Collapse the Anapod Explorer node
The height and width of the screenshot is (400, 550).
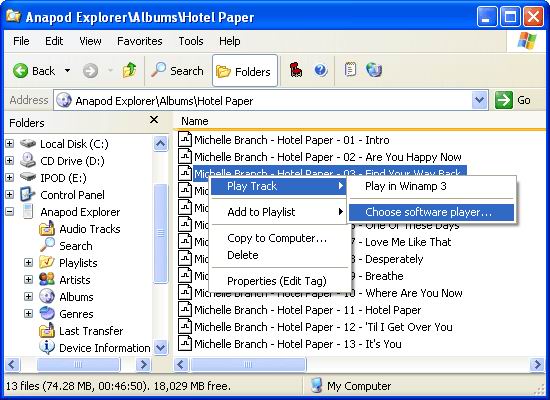coord(9,212)
